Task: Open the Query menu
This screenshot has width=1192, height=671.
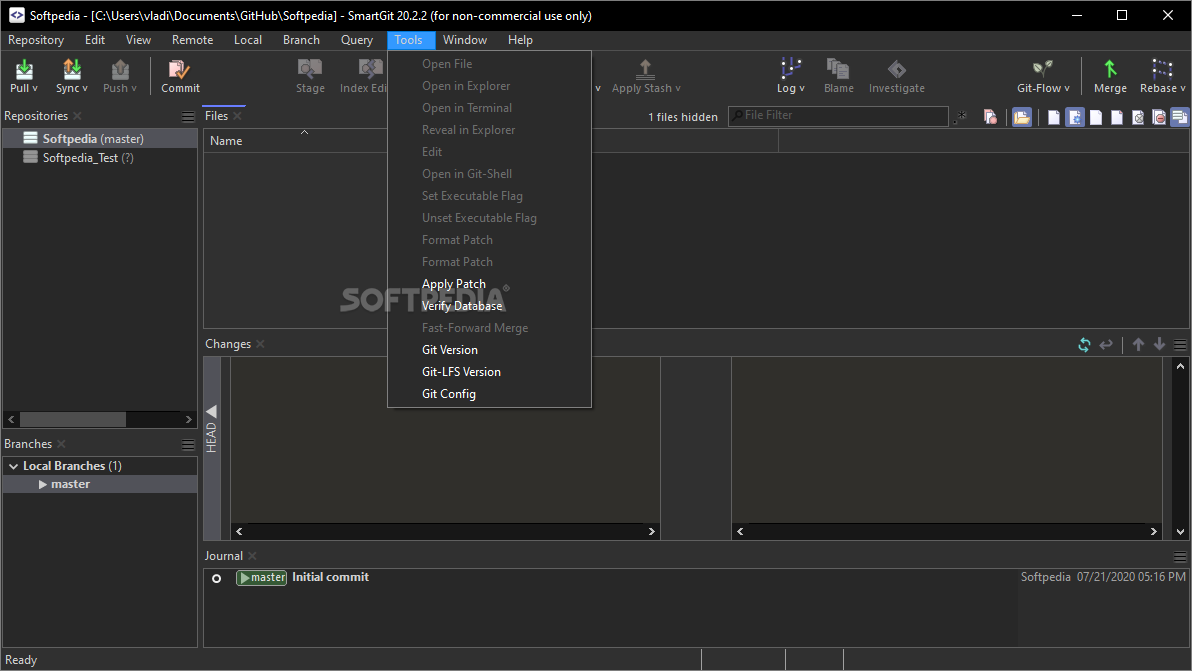Action: (357, 40)
